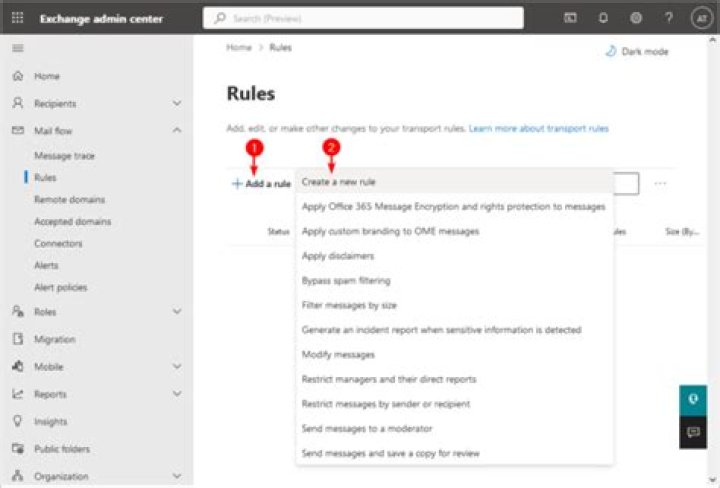This screenshot has height=488, width=720.
Task: Select Send messages and save a copy
Action: (455, 454)
